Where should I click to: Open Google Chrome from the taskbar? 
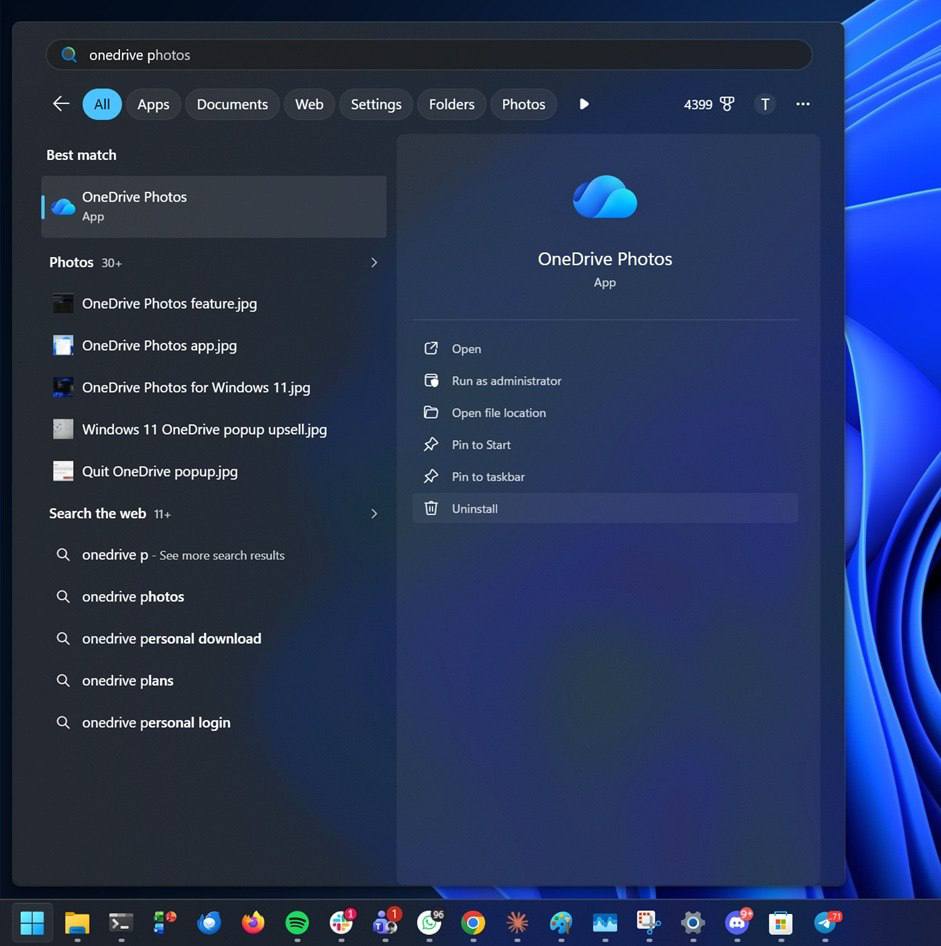click(x=473, y=922)
